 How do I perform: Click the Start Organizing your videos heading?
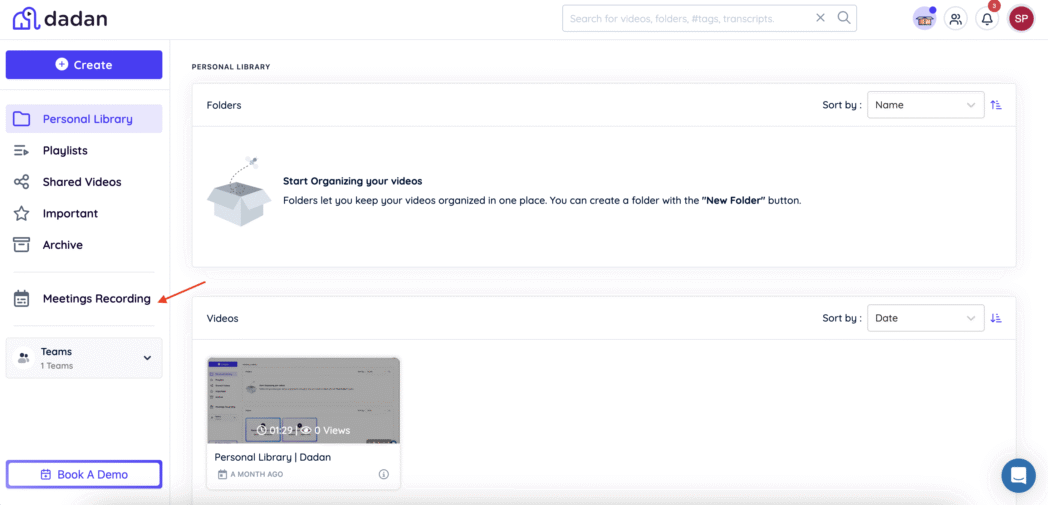coord(352,181)
